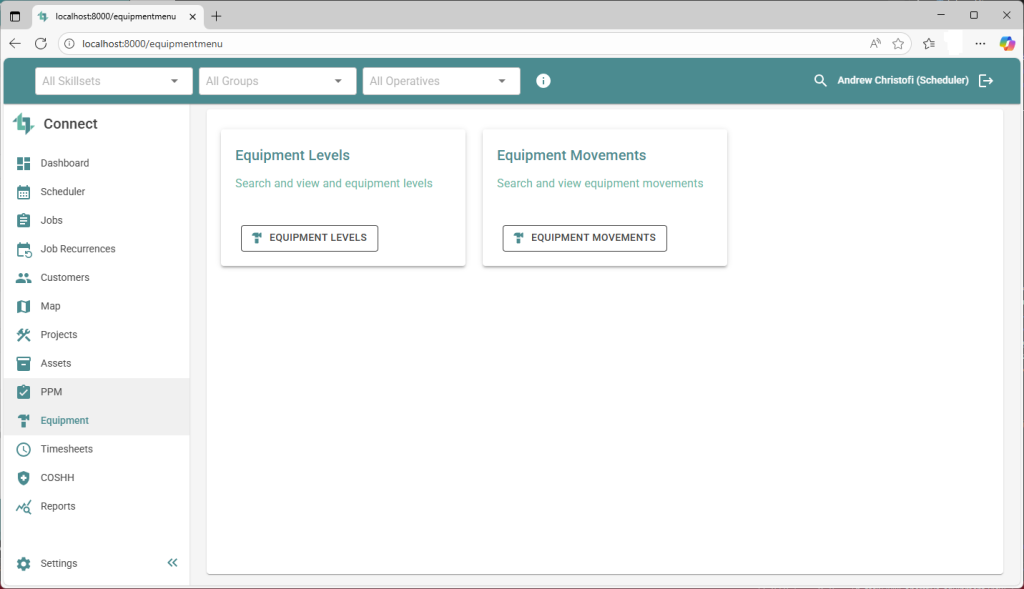The image size is (1024, 589).
Task: Navigate to Customers
Action: (x=65, y=278)
